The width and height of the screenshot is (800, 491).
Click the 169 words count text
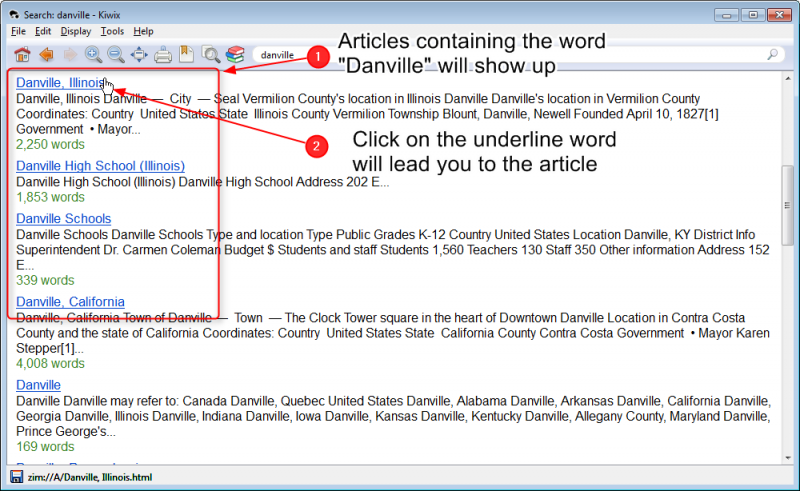pyautogui.click(x=45, y=447)
